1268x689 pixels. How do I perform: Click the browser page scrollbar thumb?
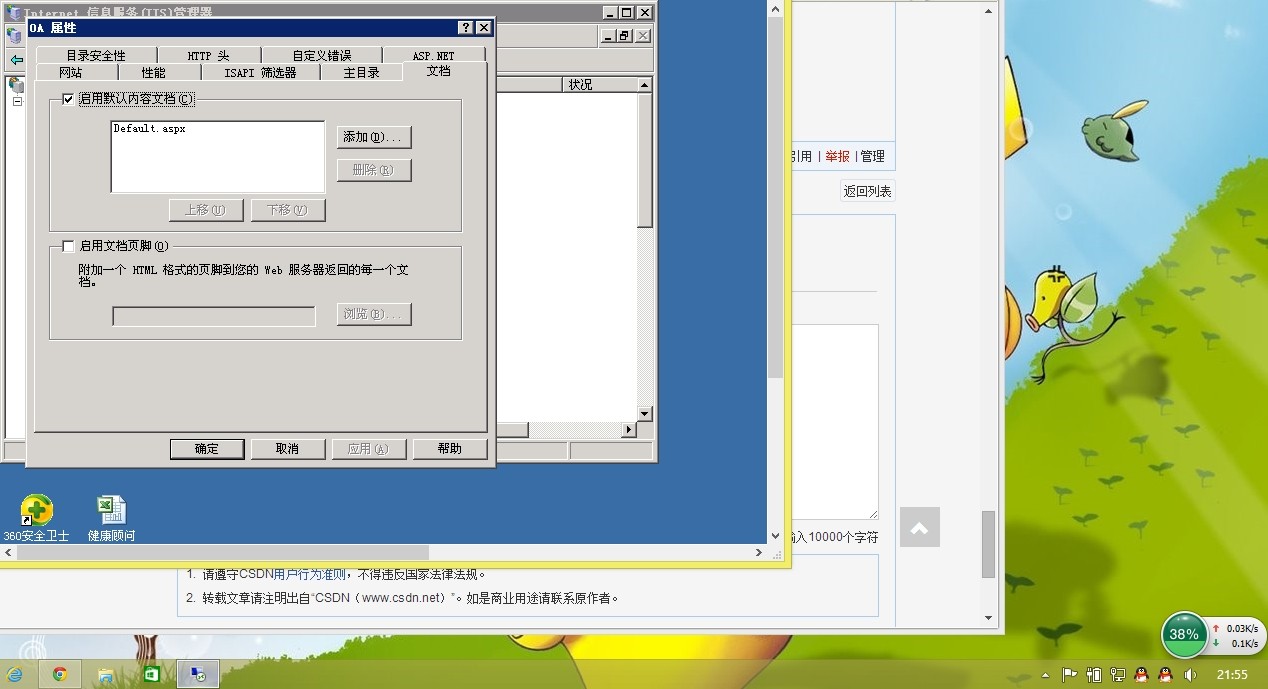tap(988, 544)
